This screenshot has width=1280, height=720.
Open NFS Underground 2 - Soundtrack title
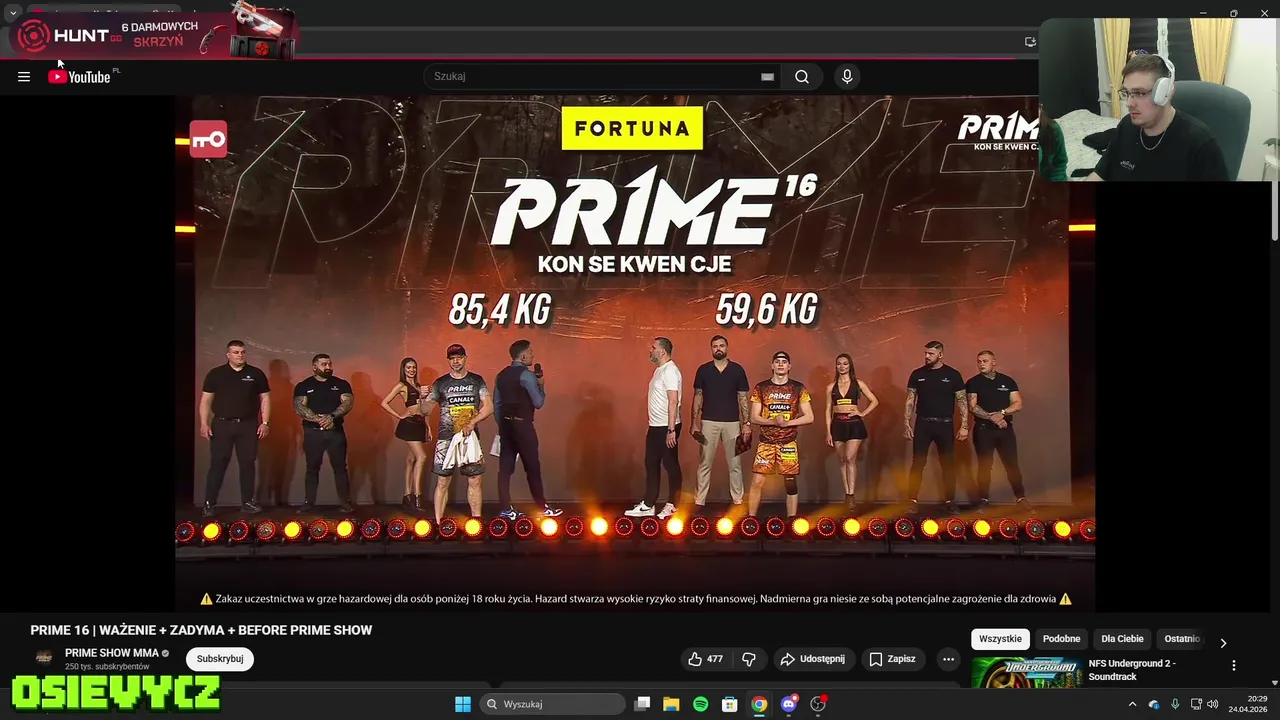(1132, 670)
